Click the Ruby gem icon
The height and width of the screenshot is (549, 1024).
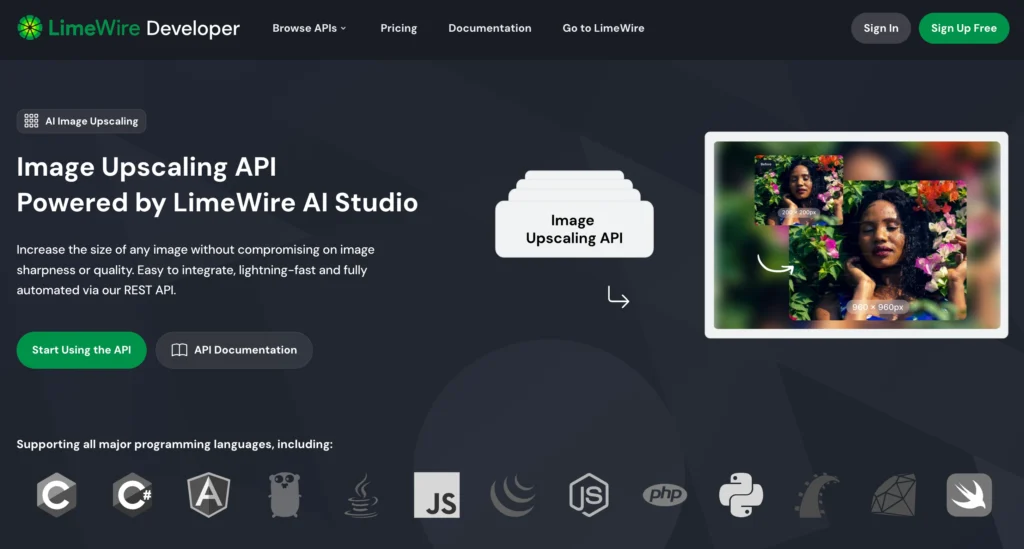[893, 495]
